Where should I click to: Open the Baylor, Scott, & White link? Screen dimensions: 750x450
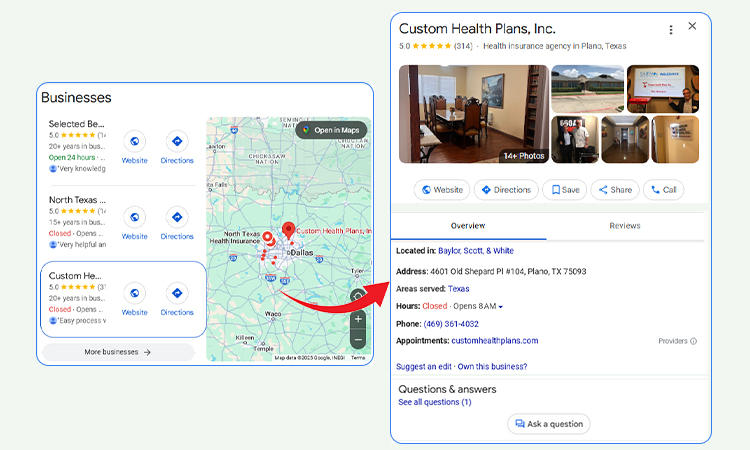coord(476,251)
